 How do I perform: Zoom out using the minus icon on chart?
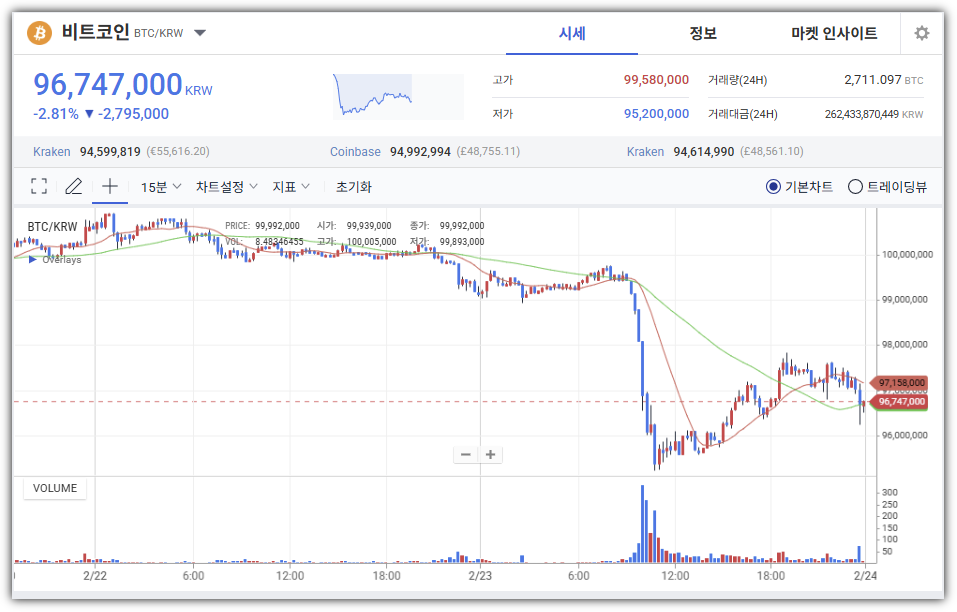tap(465, 454)
